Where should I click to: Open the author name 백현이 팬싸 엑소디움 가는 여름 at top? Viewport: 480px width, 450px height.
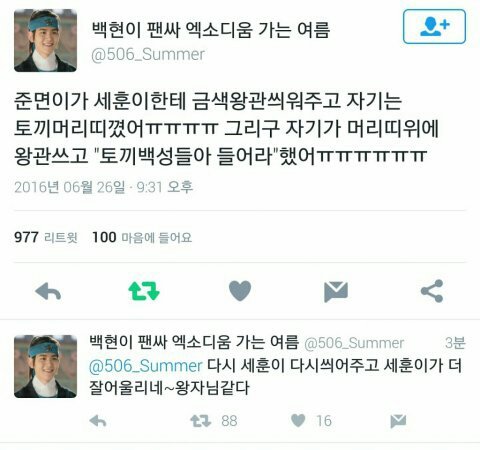(x=211, y=30)
